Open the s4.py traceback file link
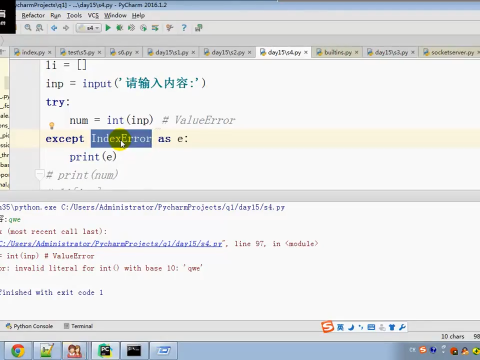 [x=111, y=244]
